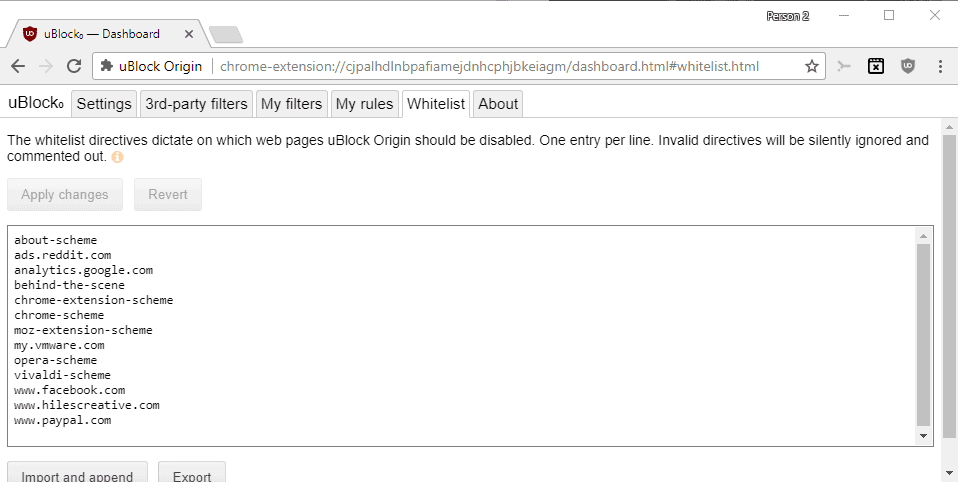The height and width of the screenshot is (482, 958).
Task: Click the Revert button
Action: pos(168,194)
